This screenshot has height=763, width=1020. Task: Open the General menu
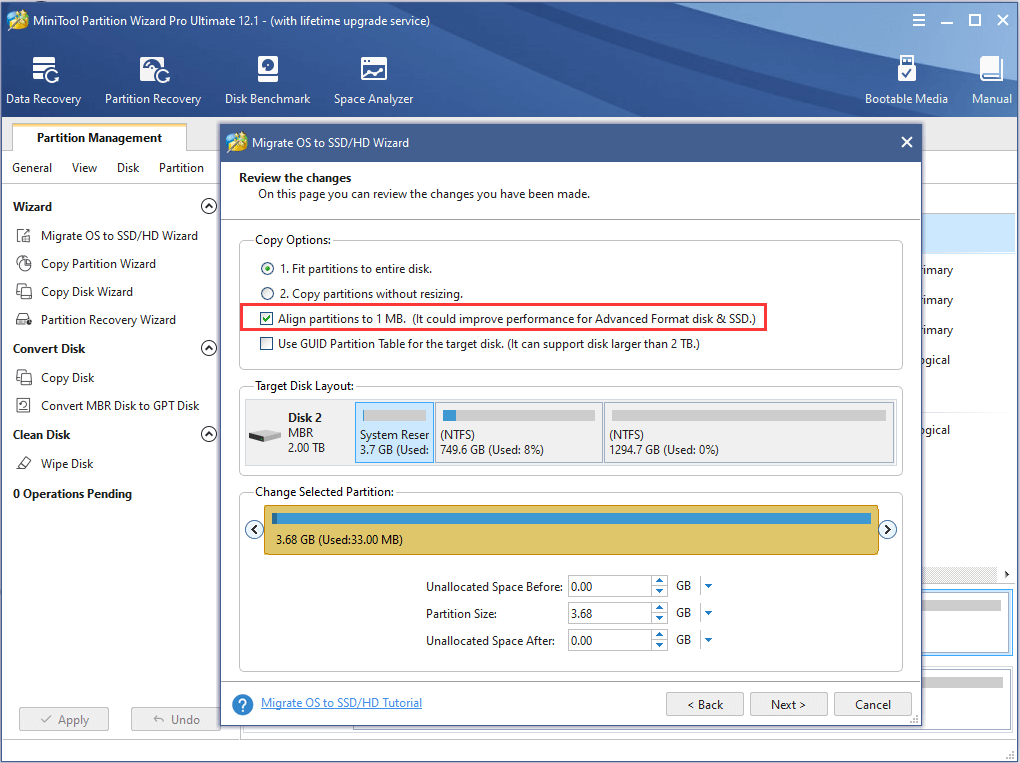(32, 168)
